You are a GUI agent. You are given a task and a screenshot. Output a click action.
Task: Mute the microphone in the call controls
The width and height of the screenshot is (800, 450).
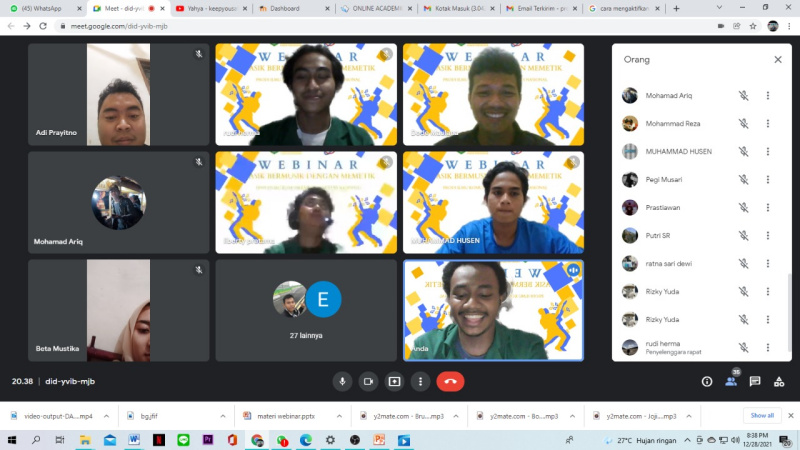[342, 381]
